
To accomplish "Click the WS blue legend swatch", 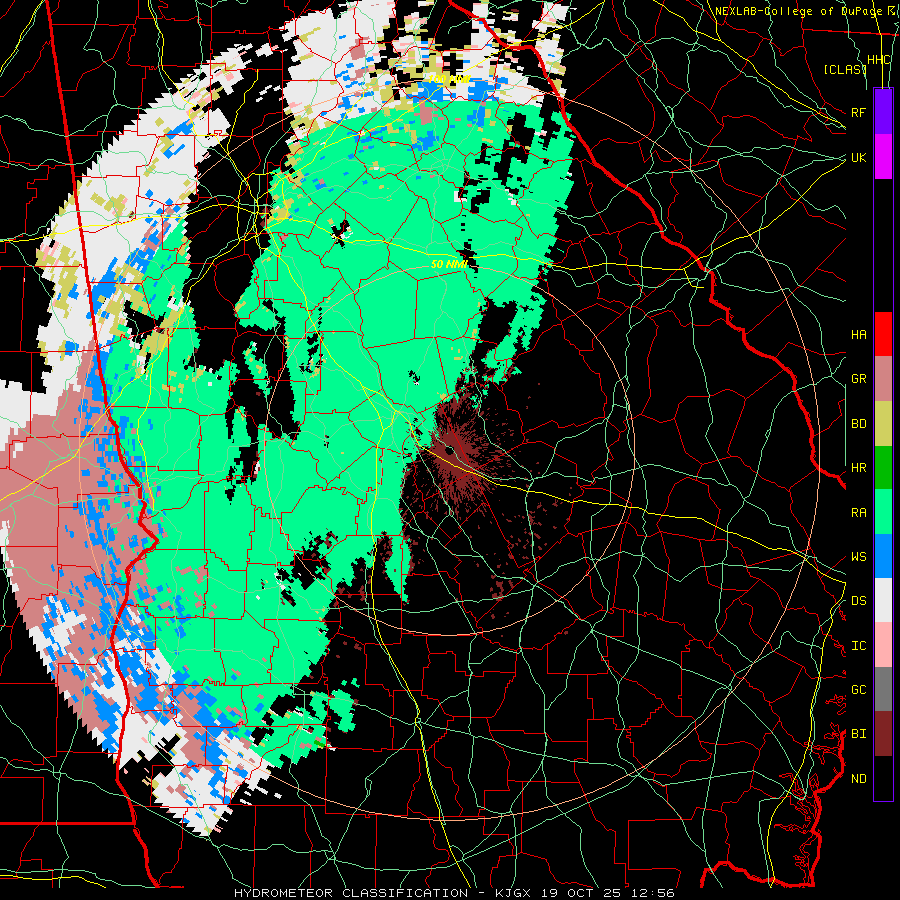I will (883, 556).
